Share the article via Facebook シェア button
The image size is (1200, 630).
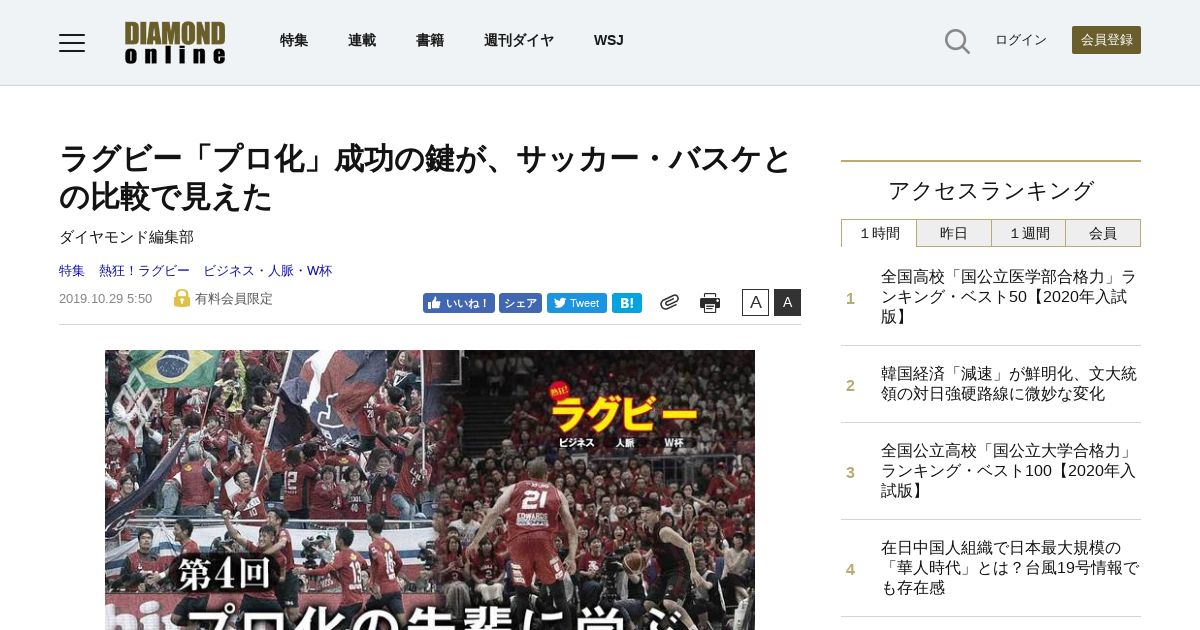click(520, 303)
